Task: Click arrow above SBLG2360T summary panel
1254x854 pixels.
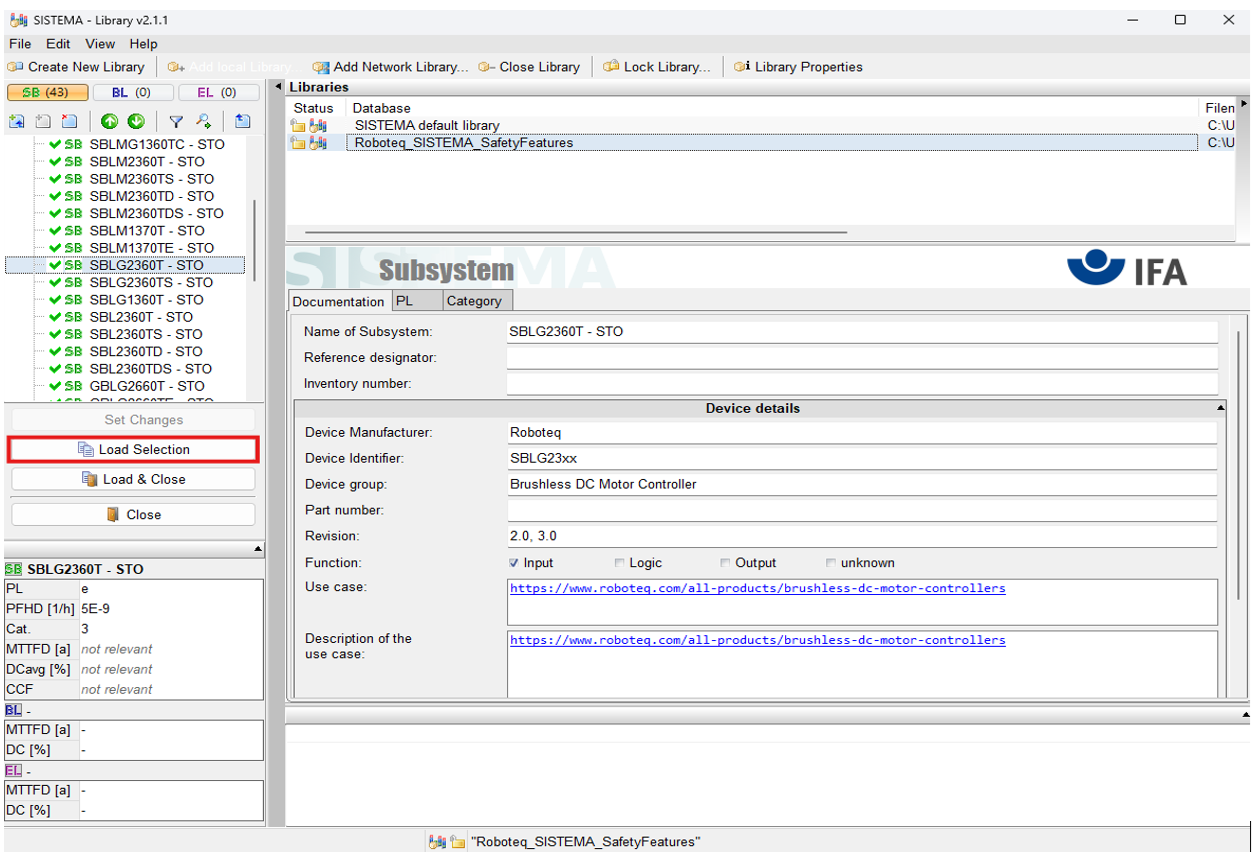Action: coord(258,549)
